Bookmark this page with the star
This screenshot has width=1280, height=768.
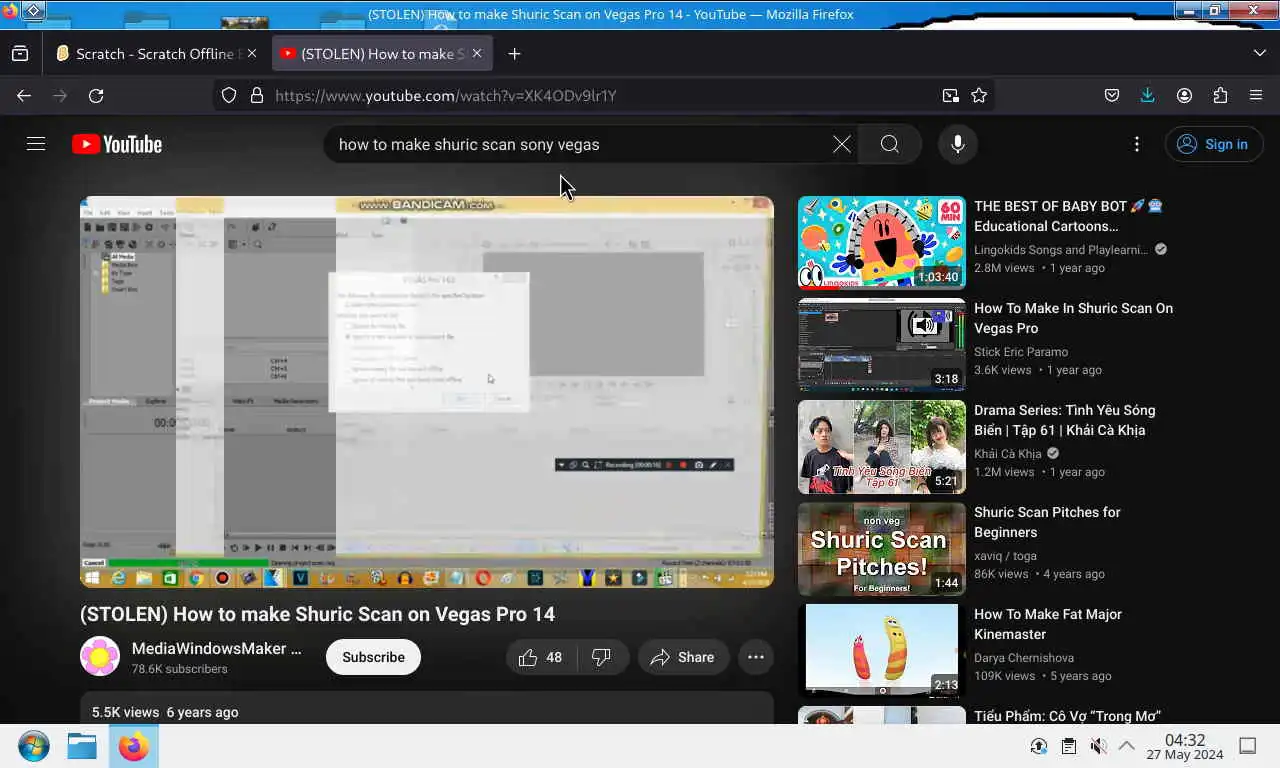point(979,95)
